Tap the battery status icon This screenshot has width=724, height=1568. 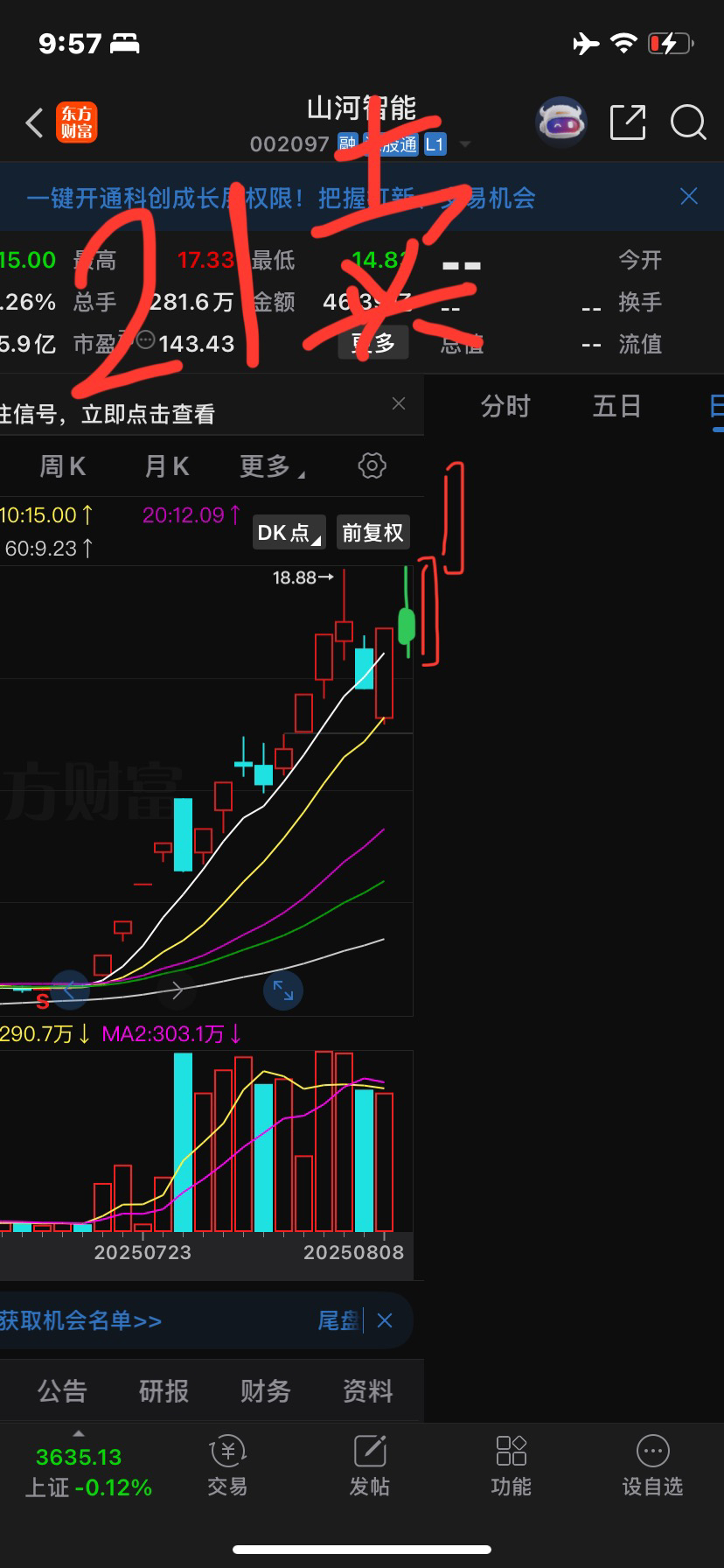pyautogui.click(x=671, y=43)
